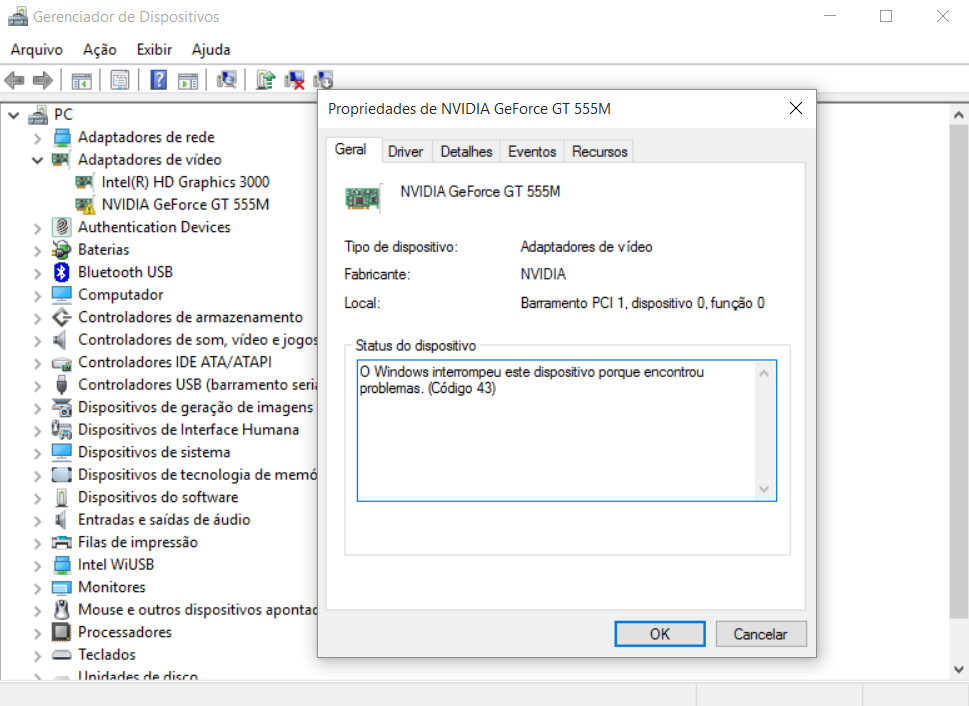Click the Intel(R) HD Graphics 3000 adapter icon
The height and width of the screenshot is (706, 969).
pyautogui.click(x=84, y=182)
